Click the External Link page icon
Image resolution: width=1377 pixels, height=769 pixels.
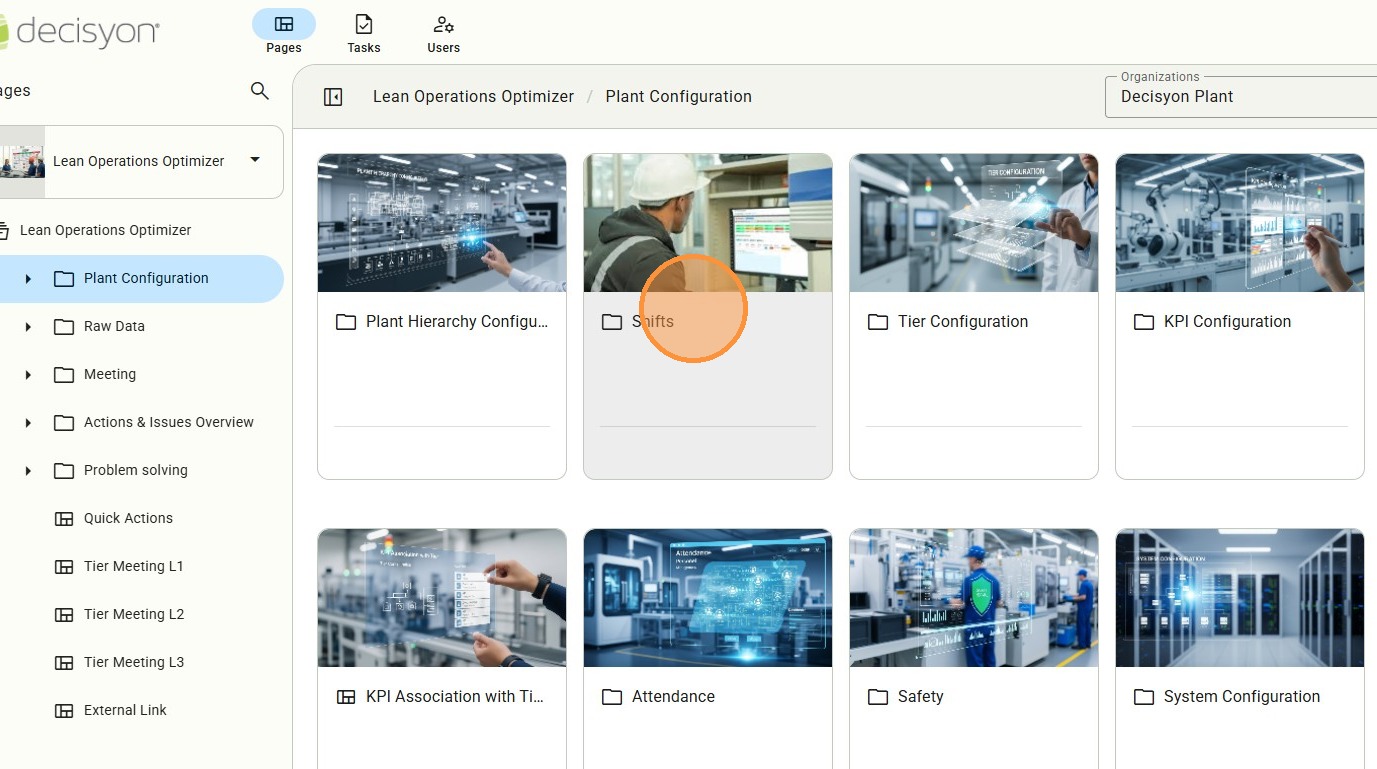pyautogui.click(x=64, y=710)
